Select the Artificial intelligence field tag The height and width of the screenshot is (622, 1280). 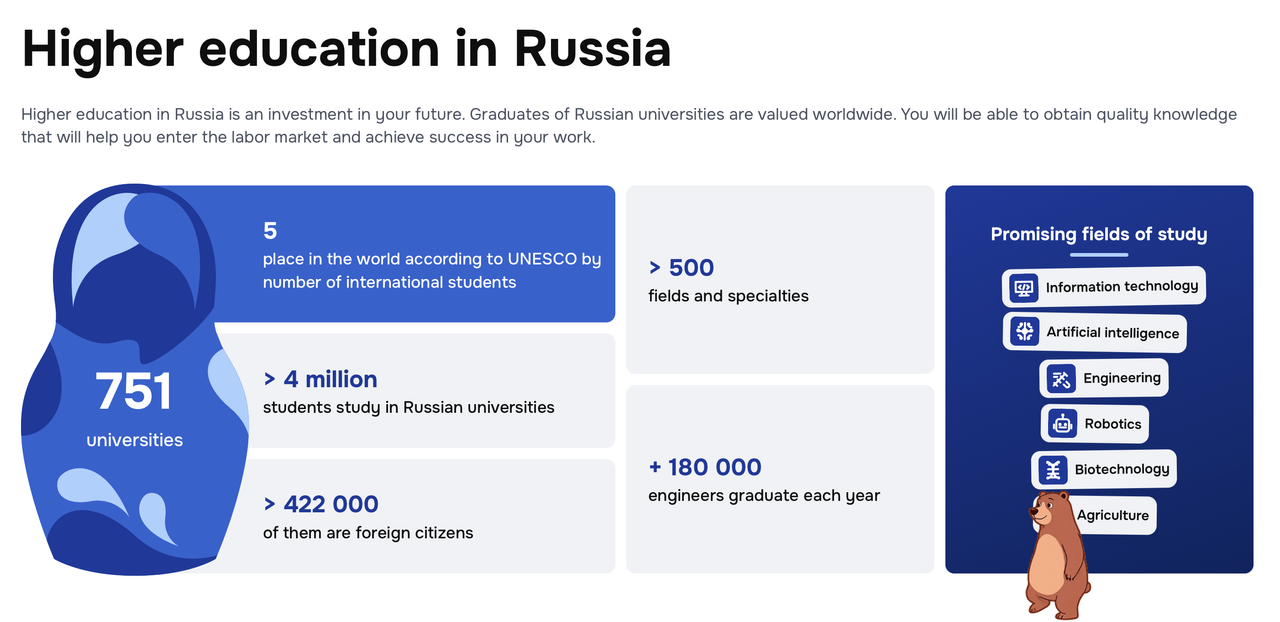point(1095,332)
